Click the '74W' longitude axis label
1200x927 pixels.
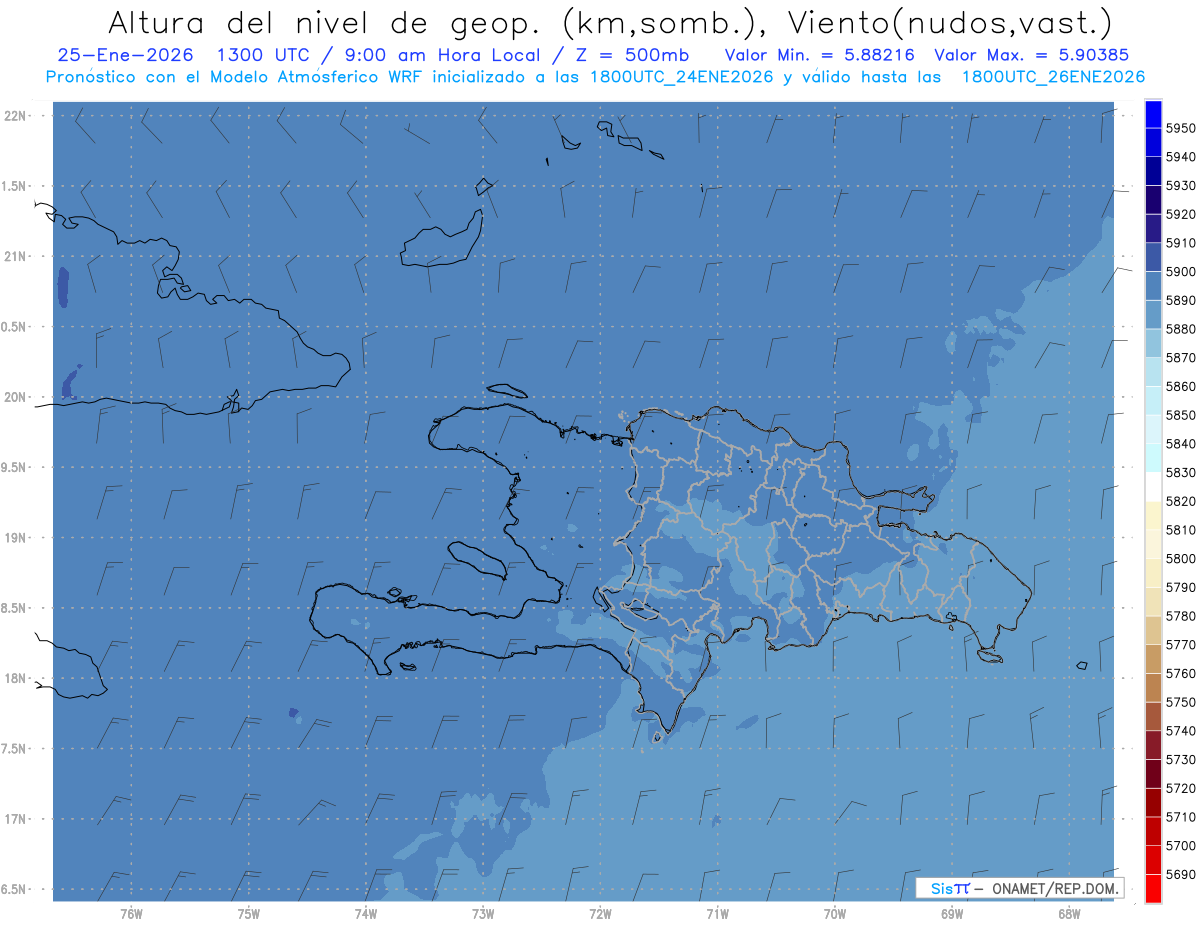pos(365,914)
